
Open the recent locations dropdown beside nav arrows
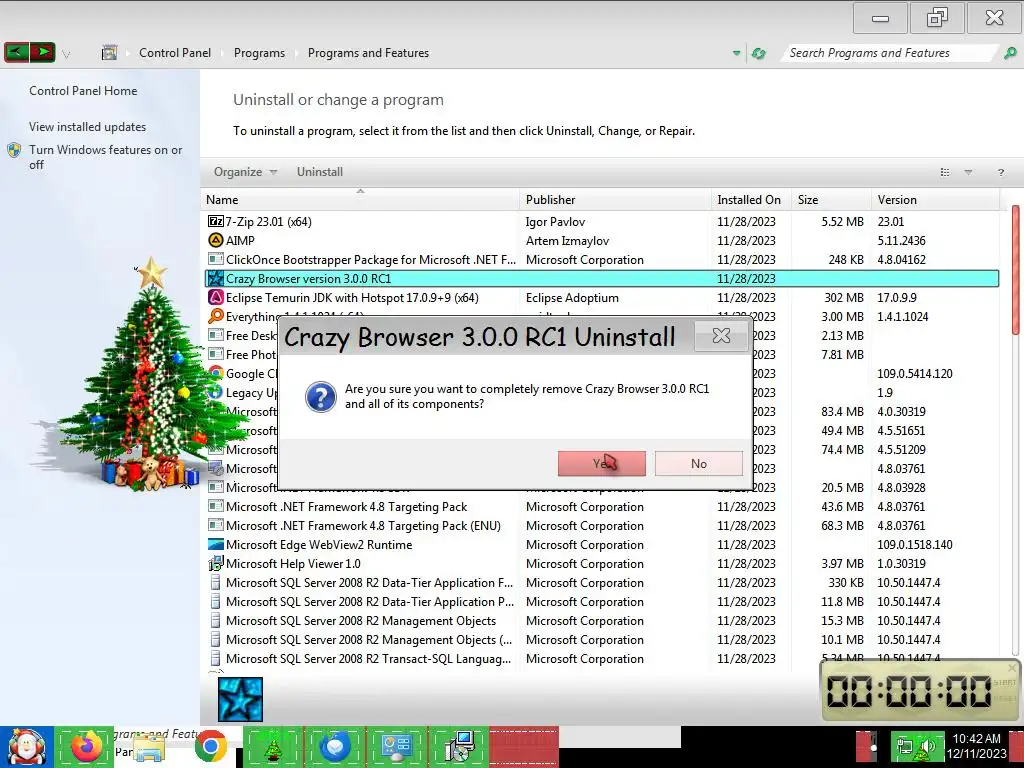66,54
